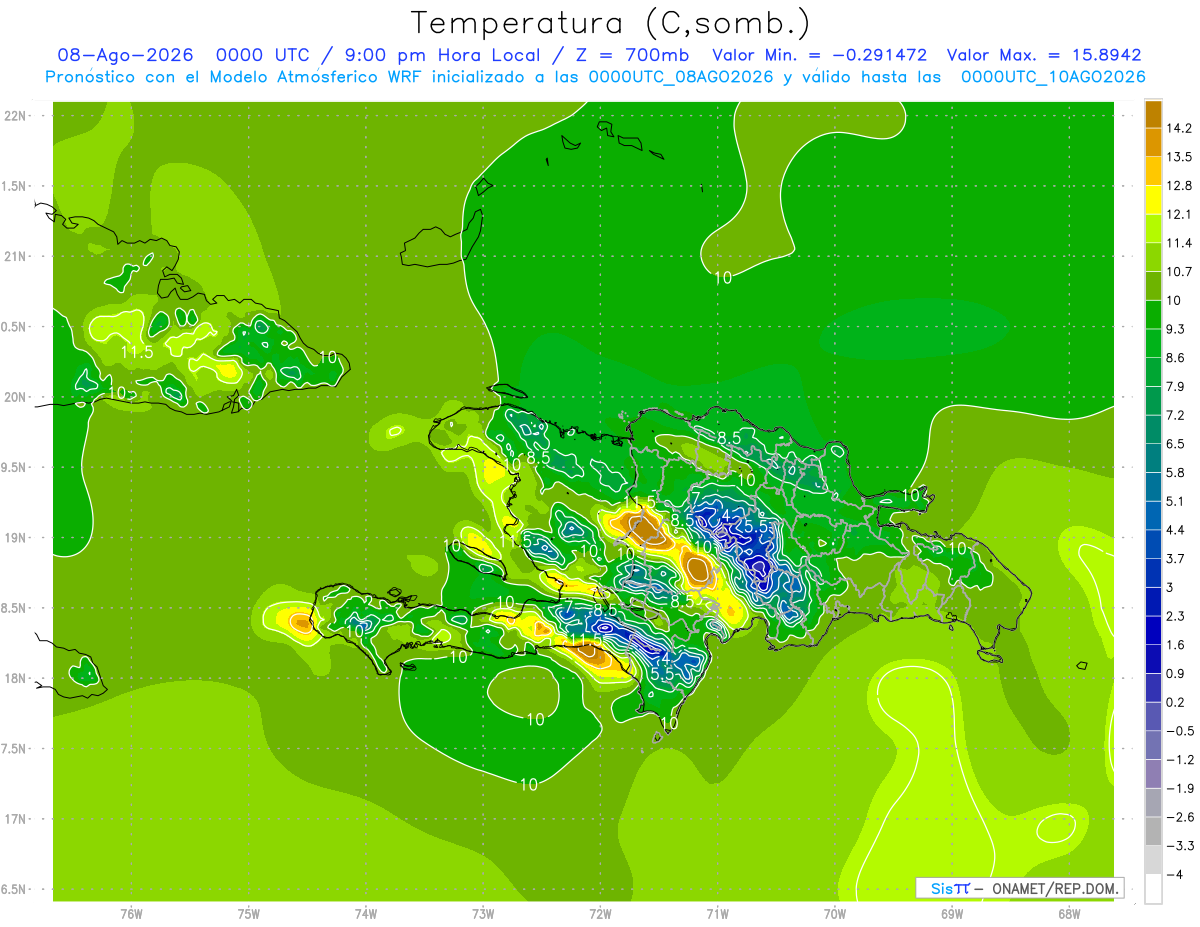1200x927 pixels.
Task: Click the legend value '-2.6'
Action: click(1179, 817)
